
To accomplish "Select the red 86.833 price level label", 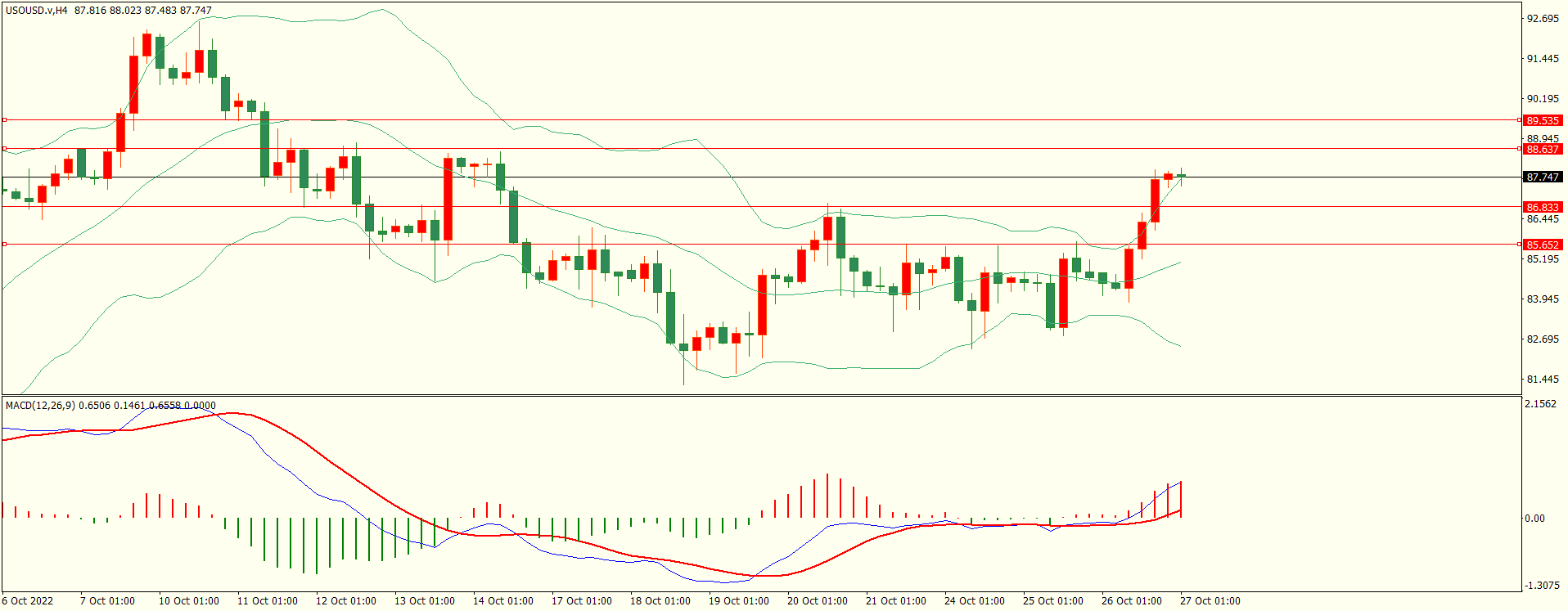I will [x=1543, y=207].
